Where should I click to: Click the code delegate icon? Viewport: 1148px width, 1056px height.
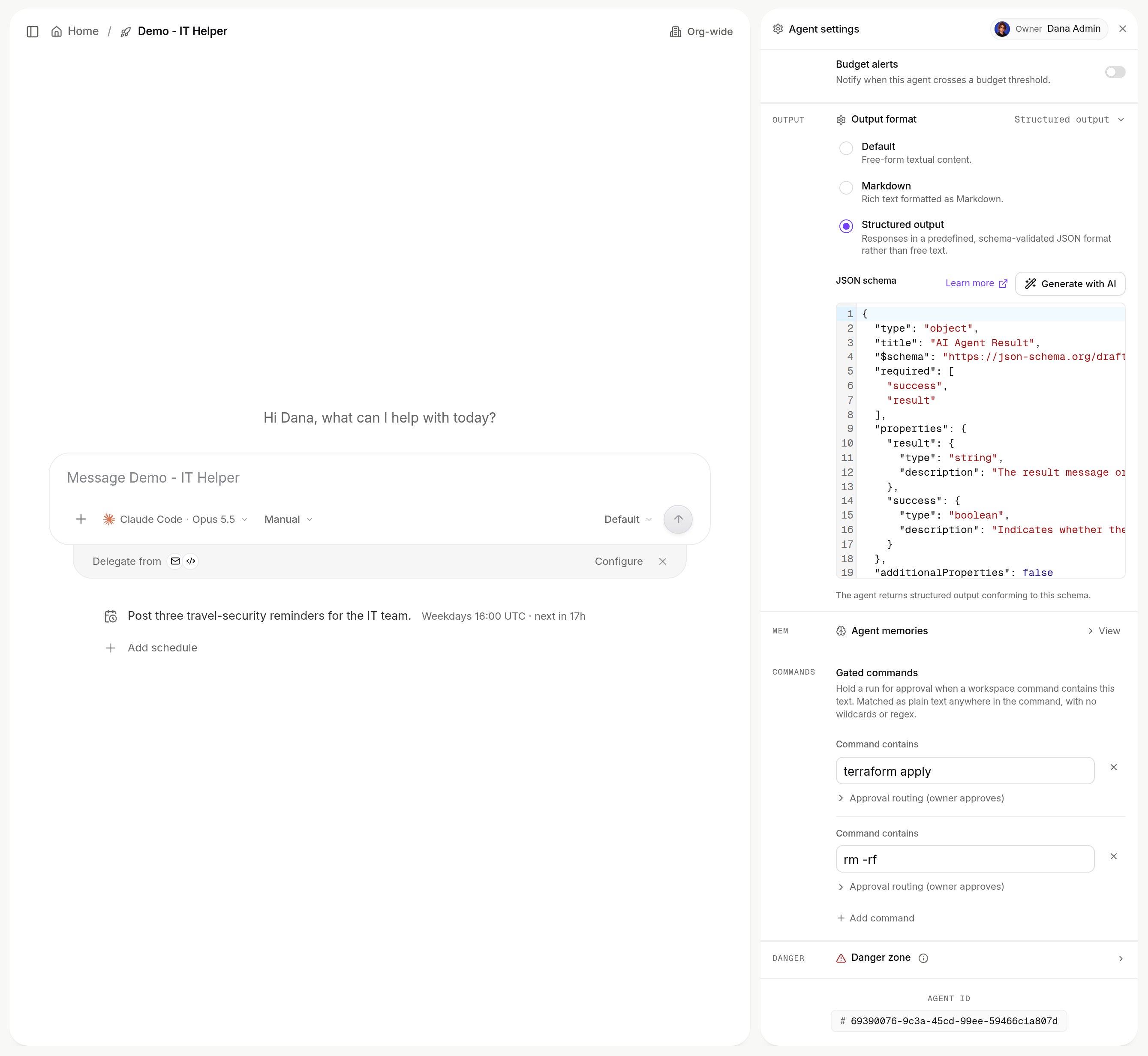pos(191,561)
